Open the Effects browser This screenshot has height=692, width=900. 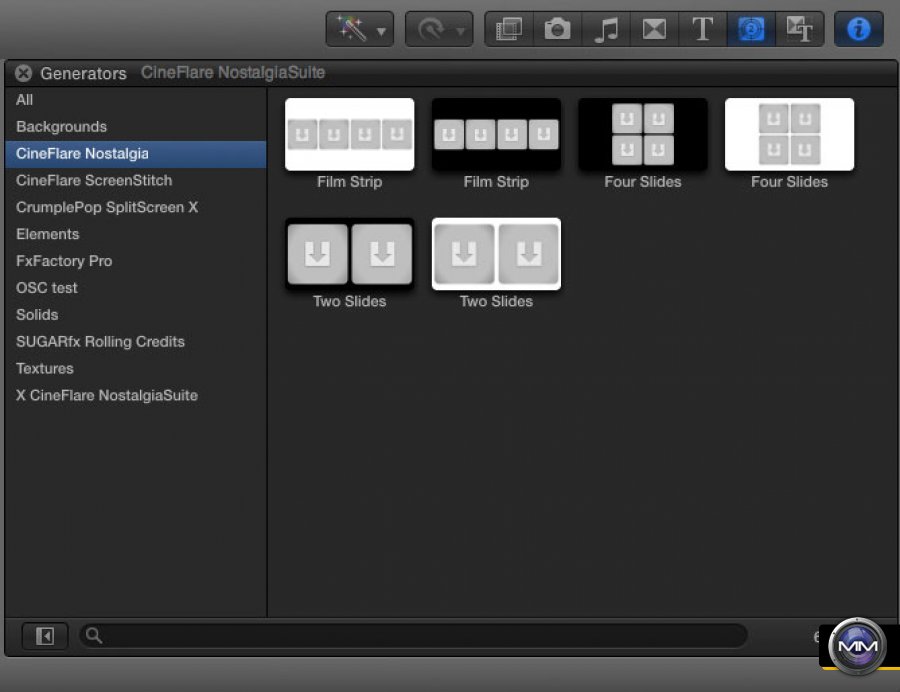tap(509, 30)
